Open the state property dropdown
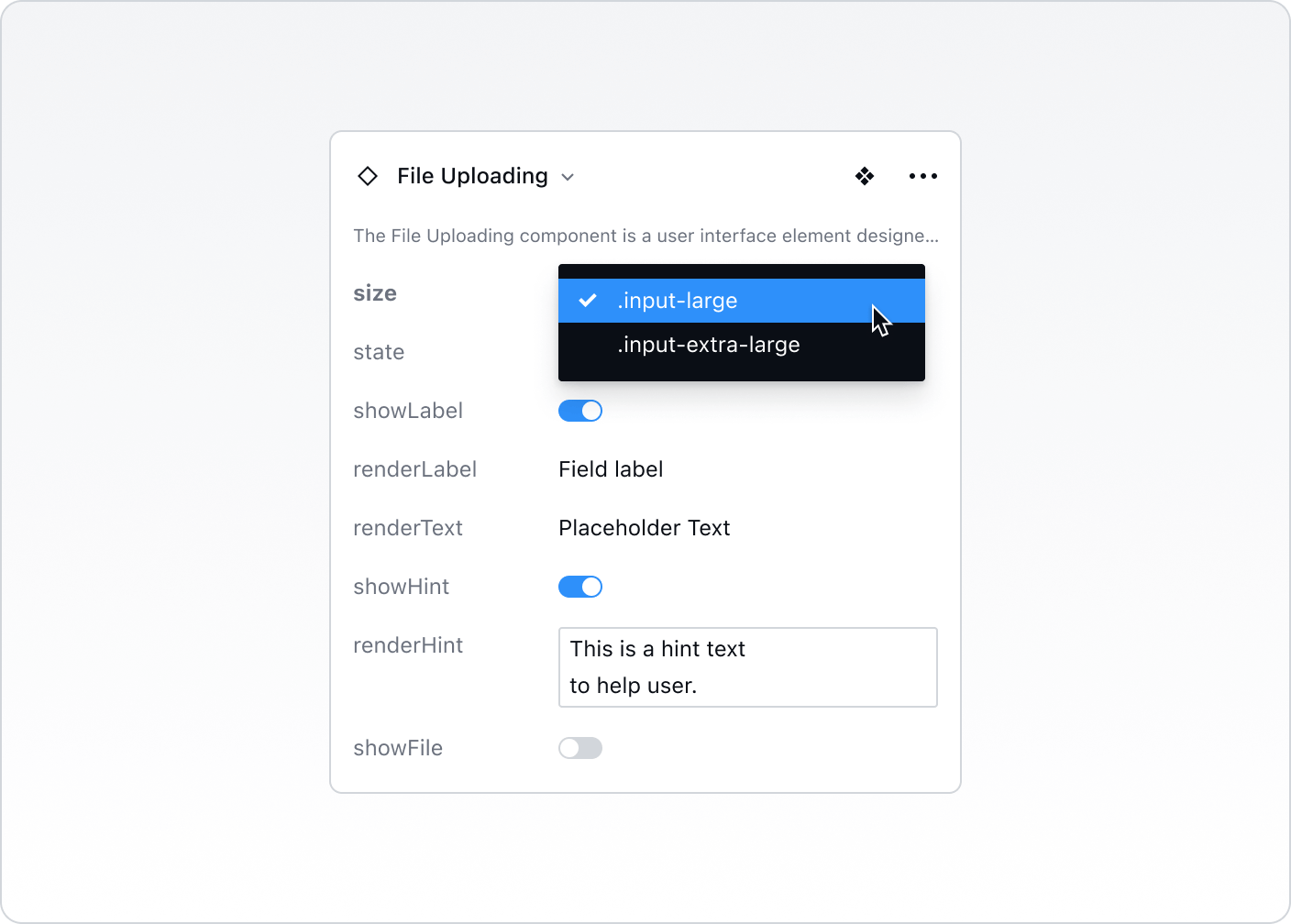This screenshot has width=1291, height=924. 379,351
